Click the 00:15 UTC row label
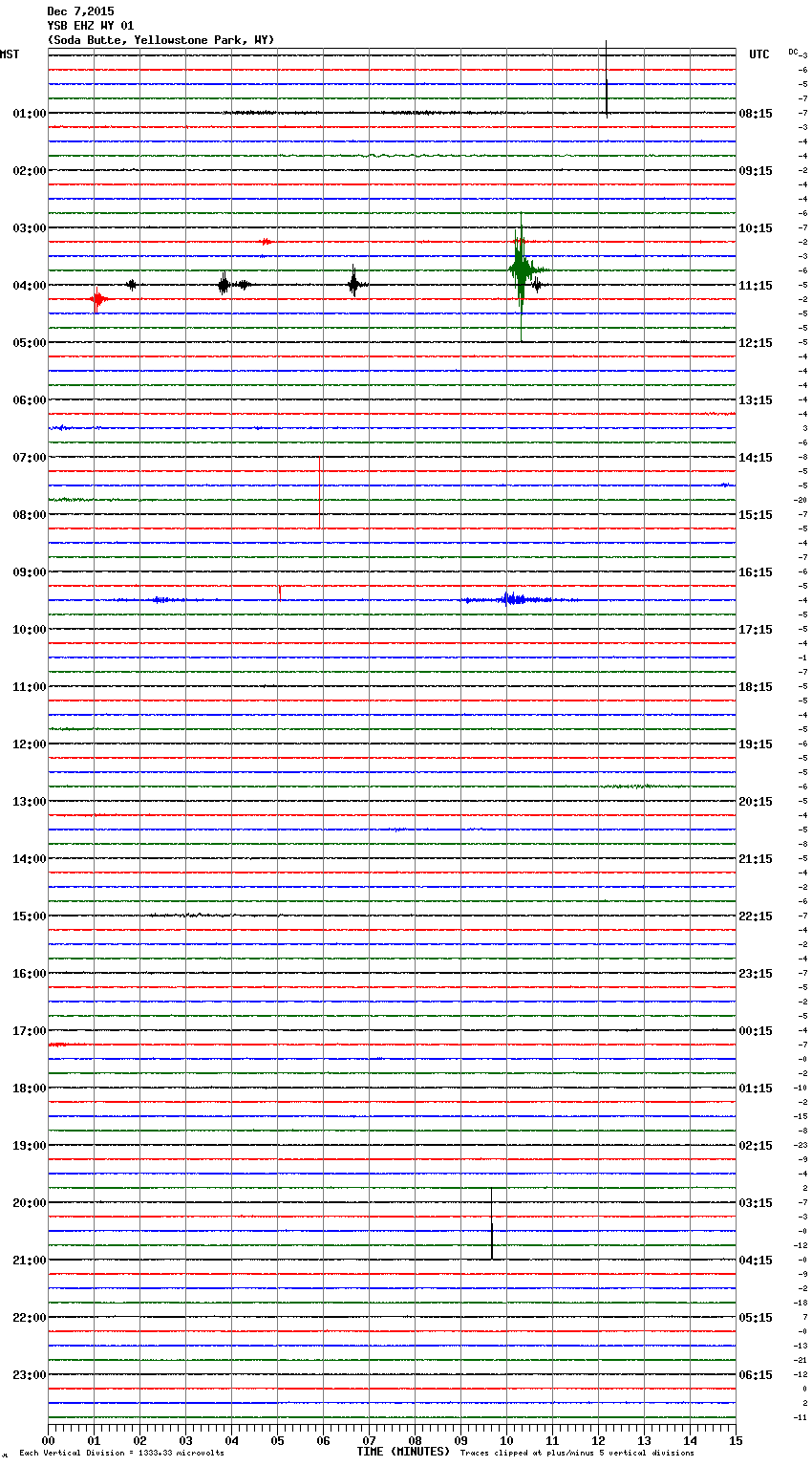The height and width of the screenshot is (1466, 812). click(x=756, y=1031)
